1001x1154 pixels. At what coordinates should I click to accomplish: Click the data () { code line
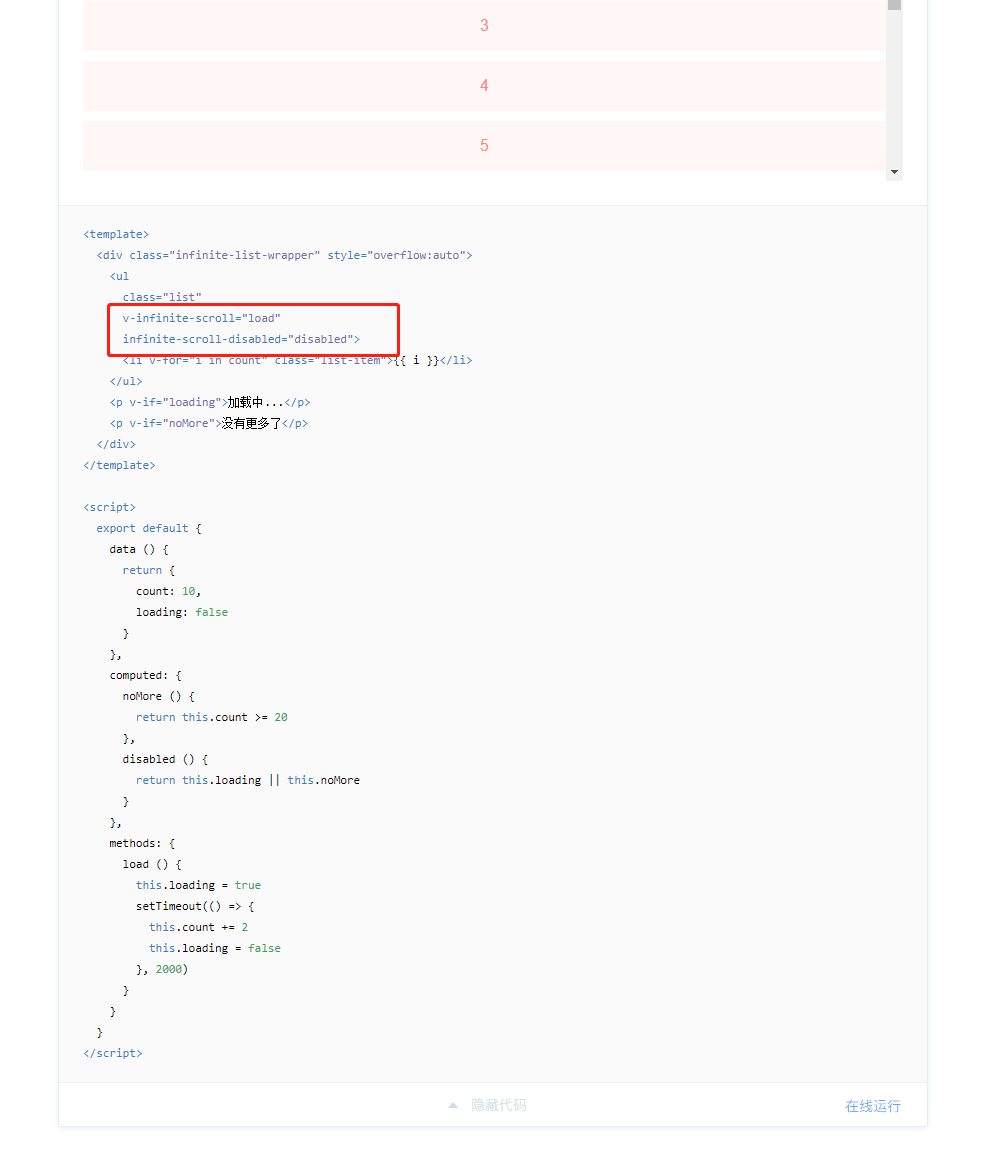[x=139, y=550]
